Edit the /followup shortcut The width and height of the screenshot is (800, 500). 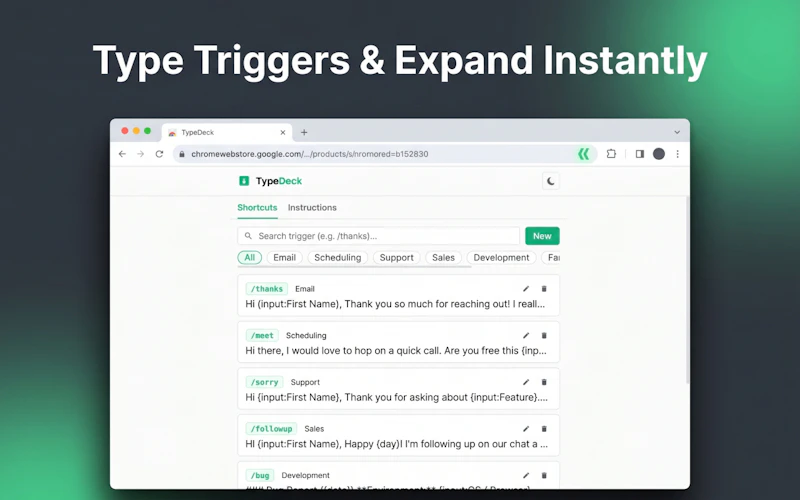[526, 429]
